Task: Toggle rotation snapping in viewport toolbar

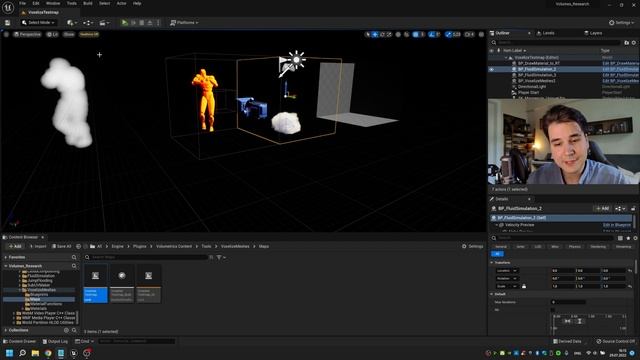Action: coord(432,35)
